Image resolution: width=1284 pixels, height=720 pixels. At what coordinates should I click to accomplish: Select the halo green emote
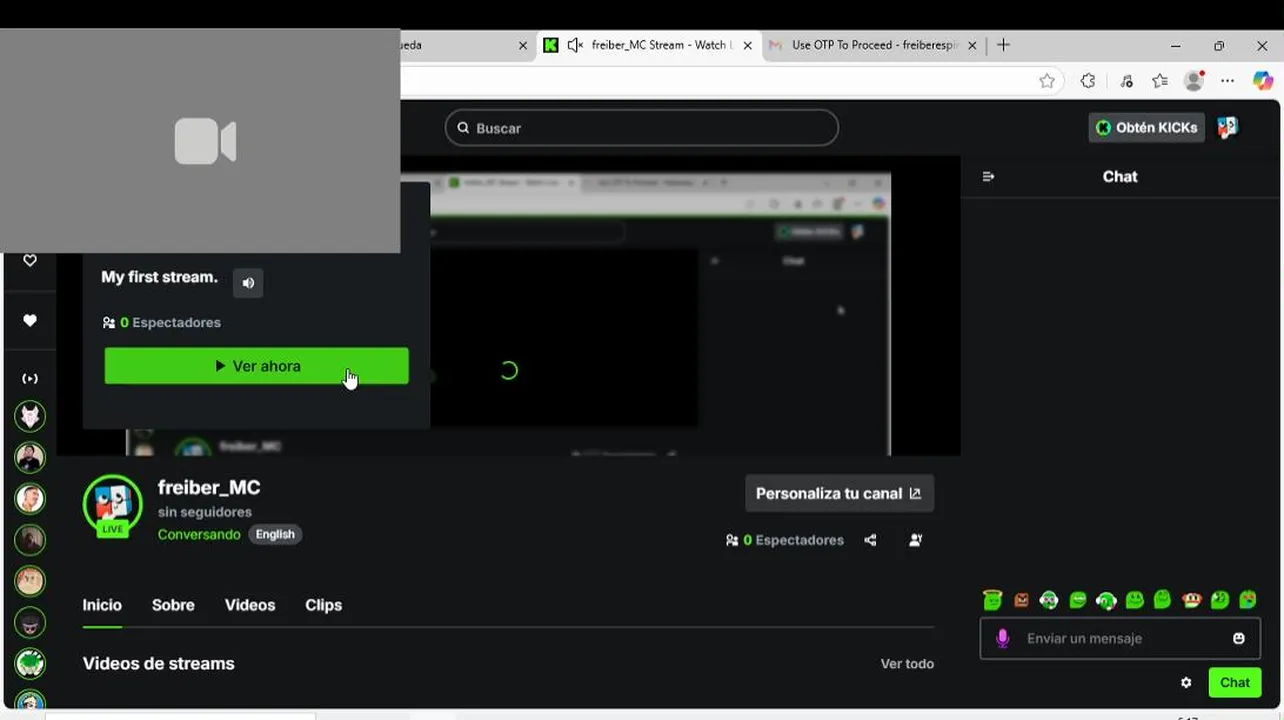(x=992, y=600)
